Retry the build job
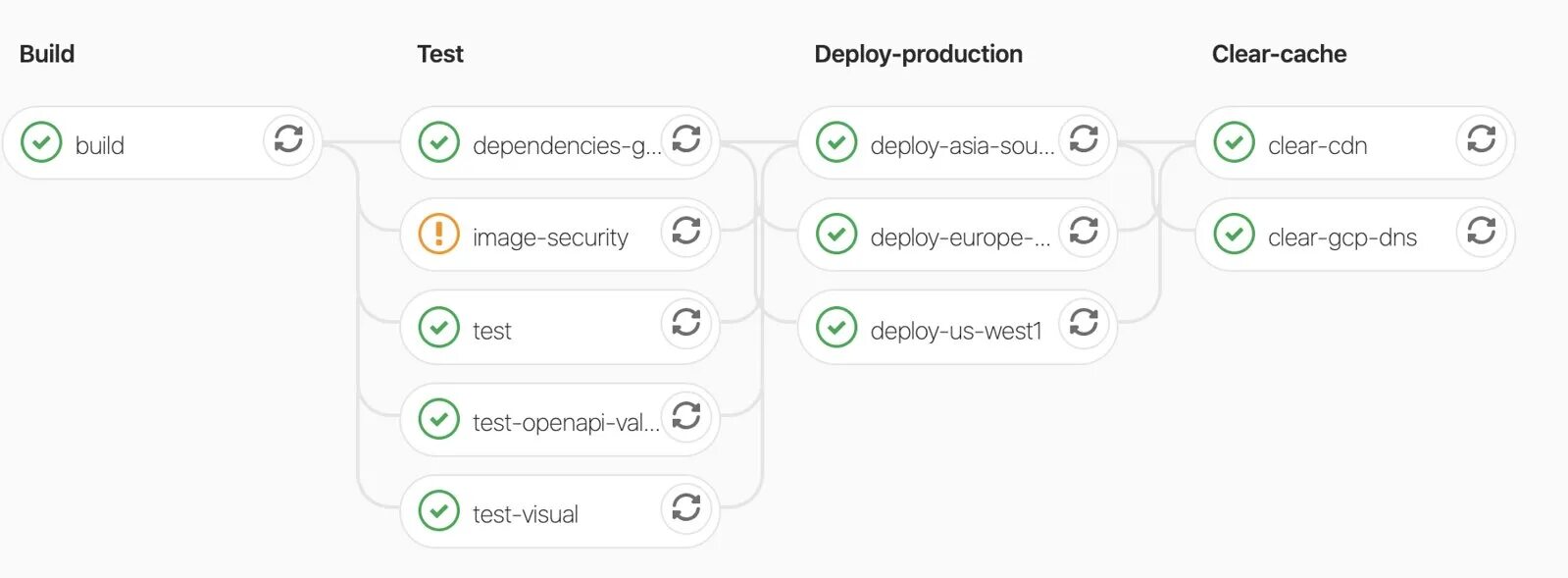The height and width of the screenshot is (578, 1568). tap(288, 138)
